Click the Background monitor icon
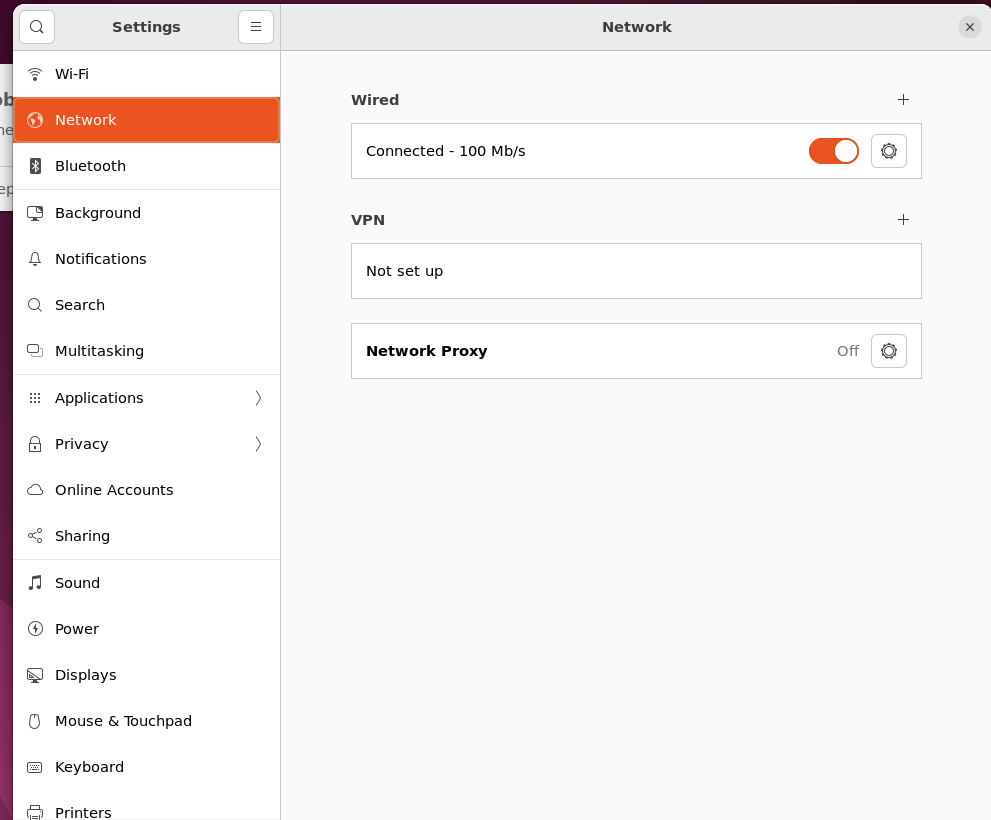The width and height of the screenshot is (991, 820). [35, 213]
